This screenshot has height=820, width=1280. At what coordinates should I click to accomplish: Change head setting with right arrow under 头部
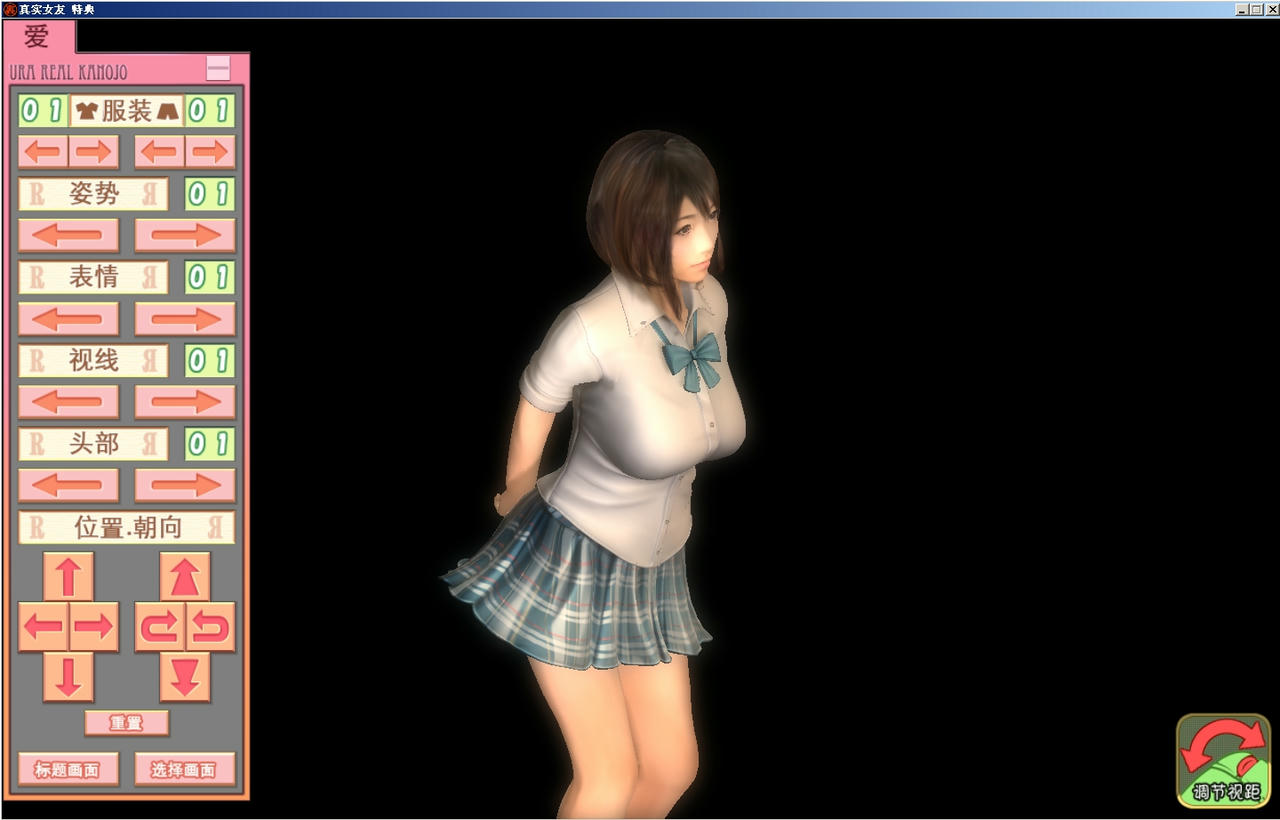click(183, 484)
